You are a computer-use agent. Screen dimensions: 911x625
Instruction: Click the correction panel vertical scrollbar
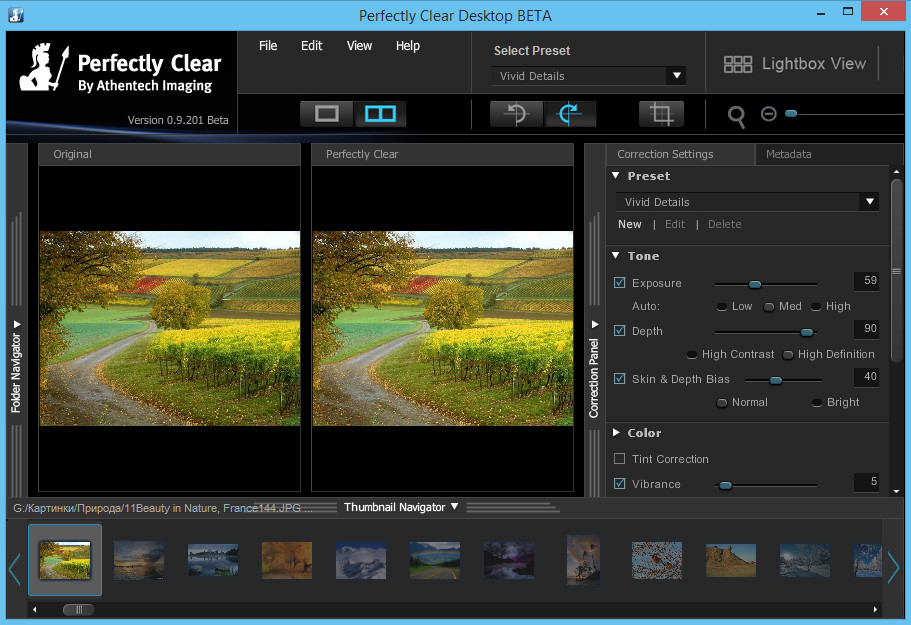point(896,271)
